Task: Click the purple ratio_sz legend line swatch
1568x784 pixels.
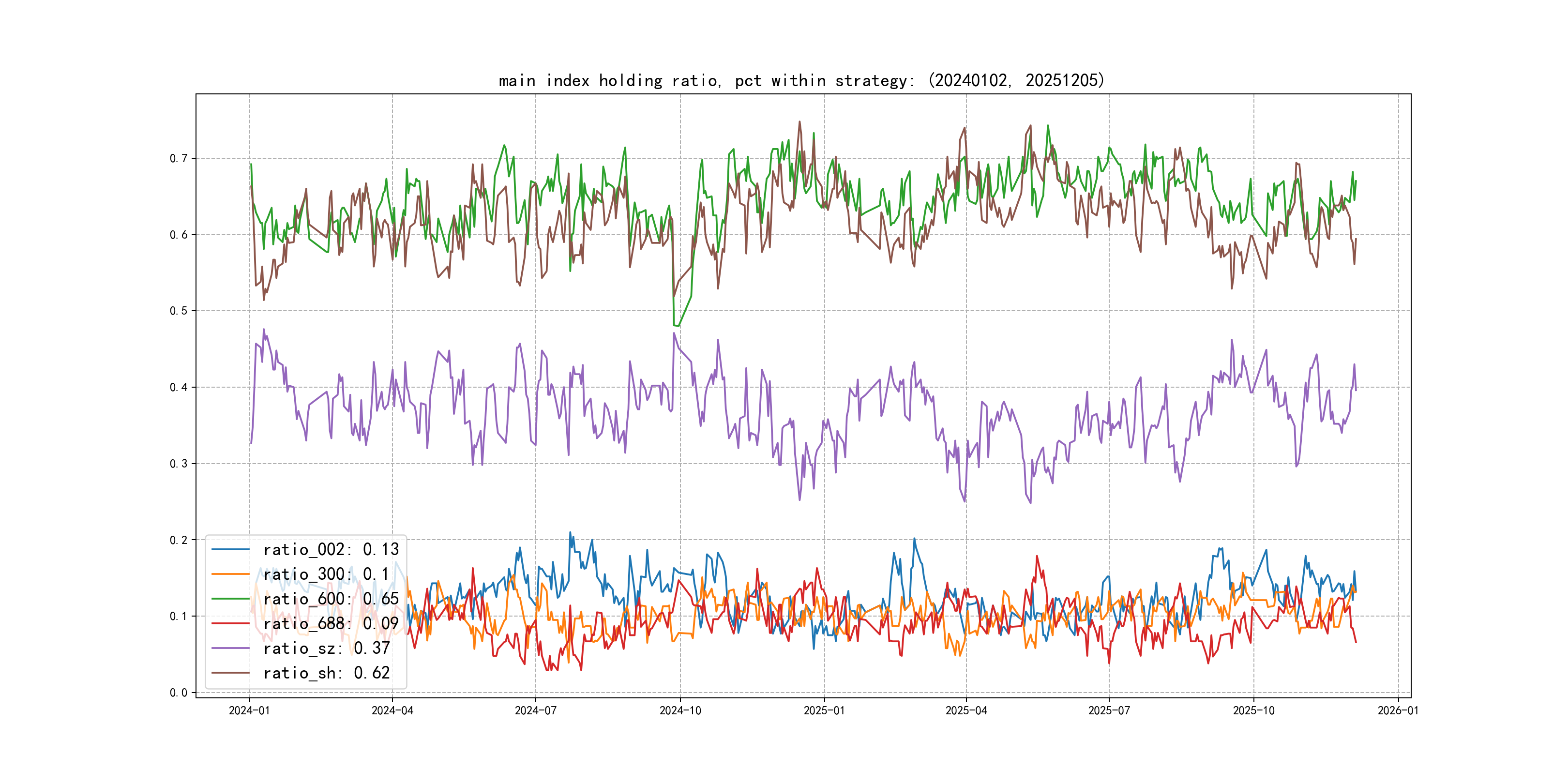Action: (x=230, y=648)
